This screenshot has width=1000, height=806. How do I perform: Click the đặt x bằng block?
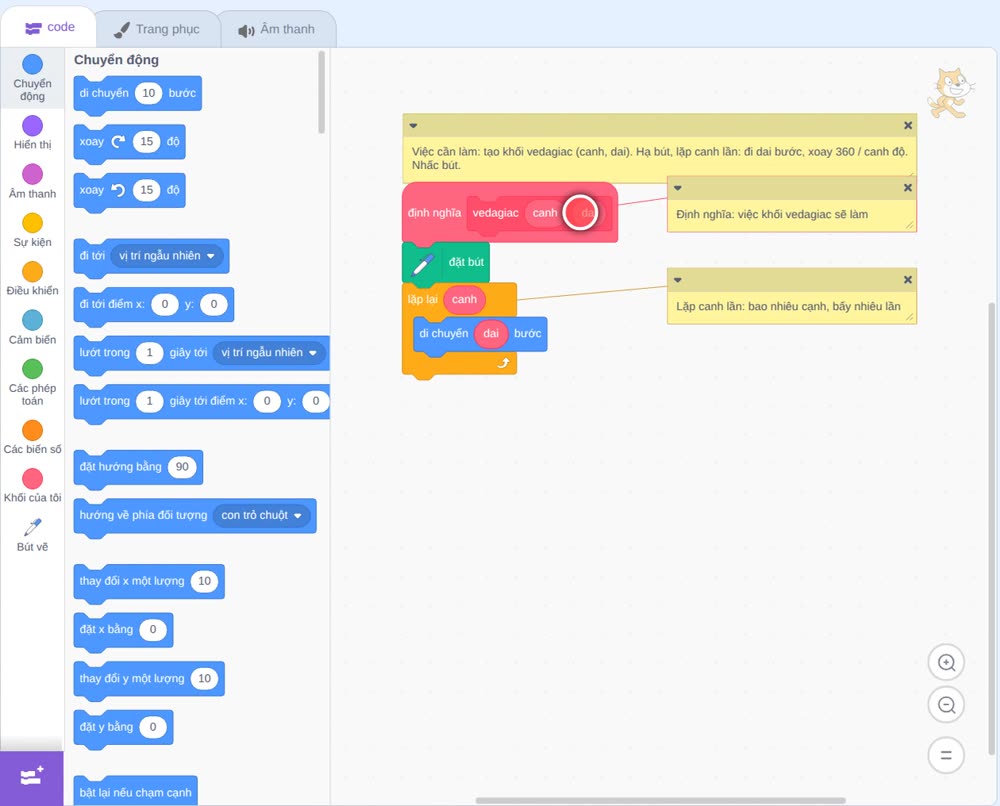[x=123, y=631]
